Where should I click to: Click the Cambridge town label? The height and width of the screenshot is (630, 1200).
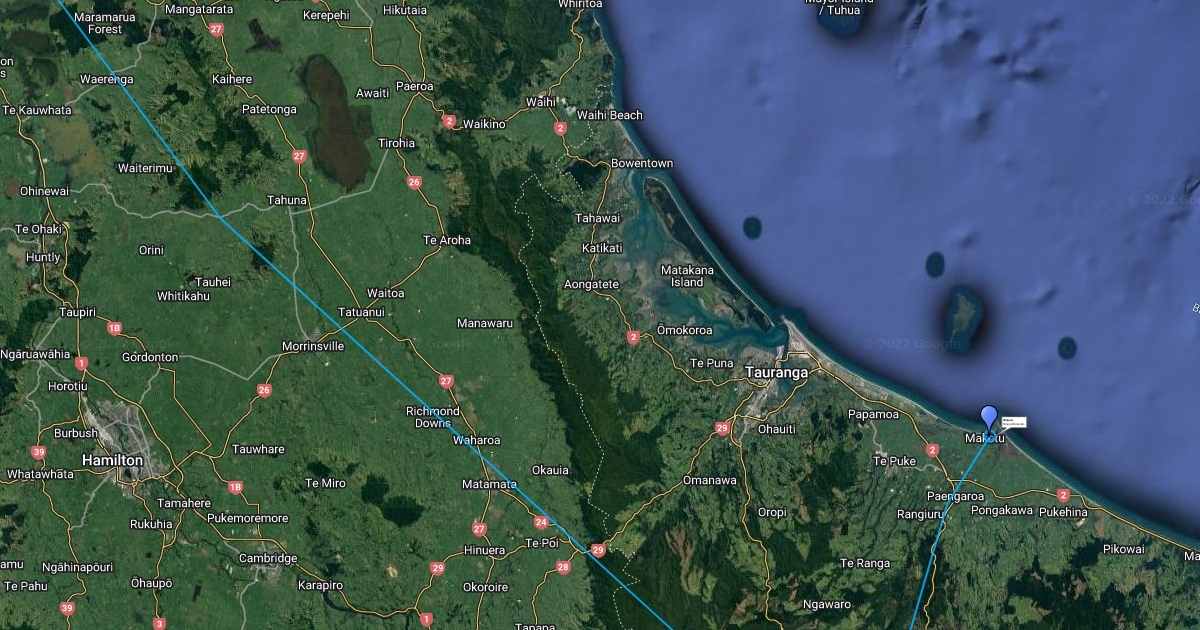268,558
